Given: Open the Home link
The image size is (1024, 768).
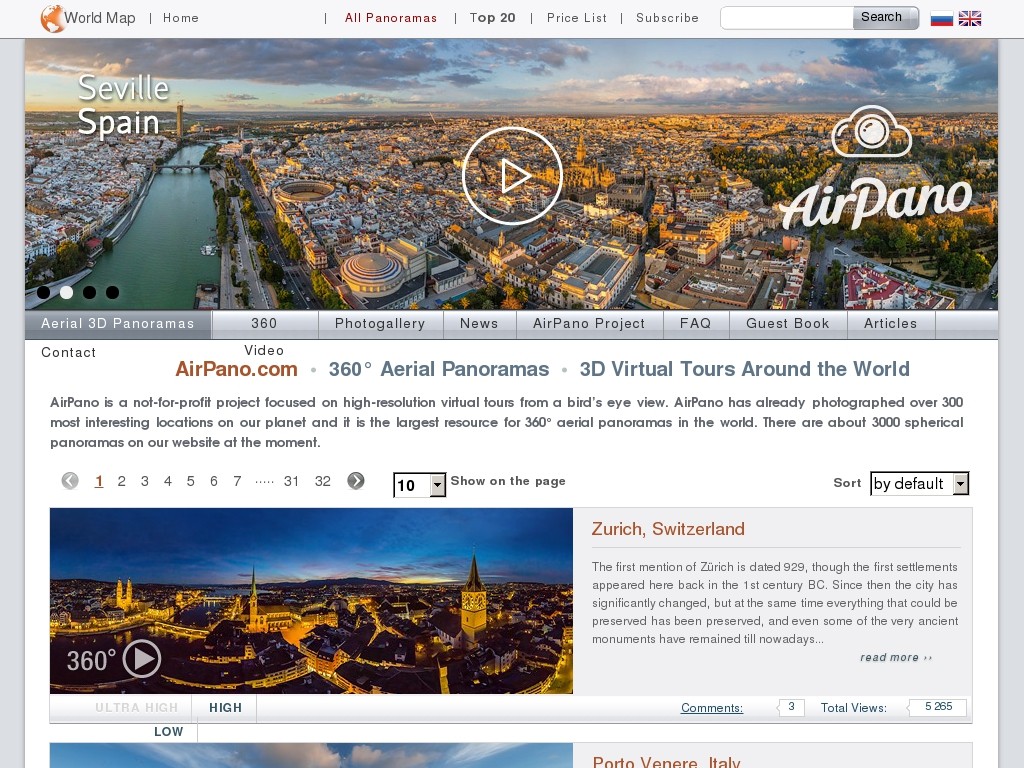Looking at the screenshot, I should [x=181, y=18].
